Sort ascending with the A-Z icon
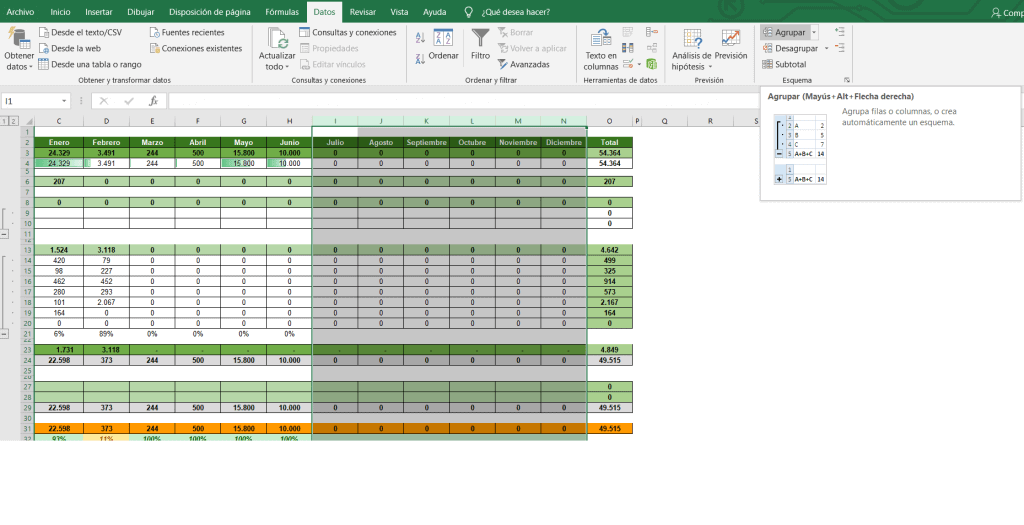 pos(420,38)
